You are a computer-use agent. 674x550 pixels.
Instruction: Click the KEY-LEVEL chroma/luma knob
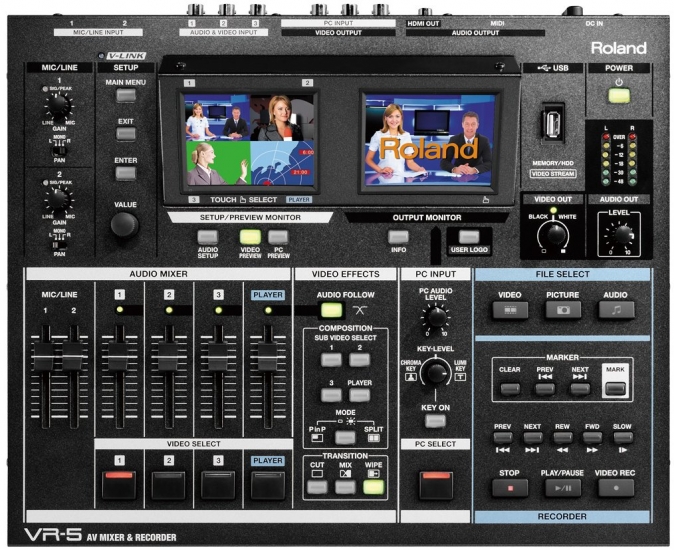coord(436,372)
